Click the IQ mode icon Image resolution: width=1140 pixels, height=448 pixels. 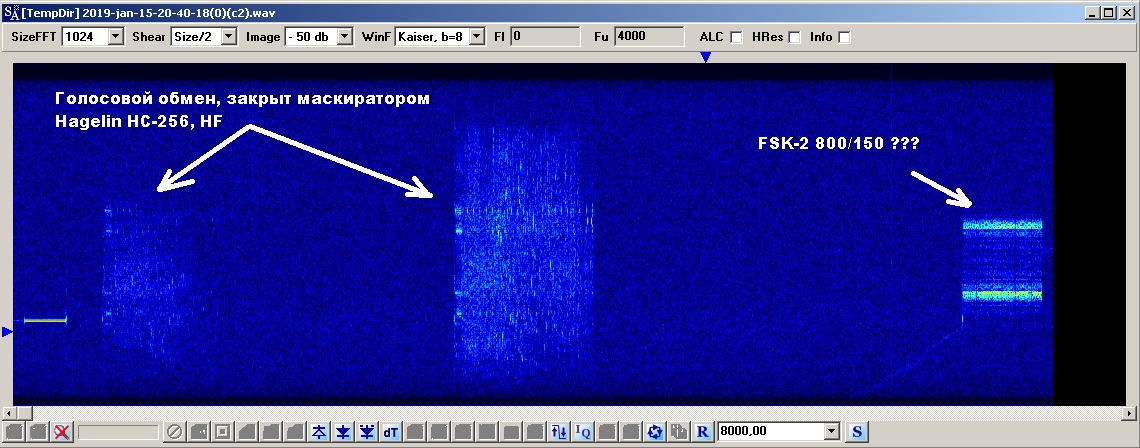[x=583, y=432]
